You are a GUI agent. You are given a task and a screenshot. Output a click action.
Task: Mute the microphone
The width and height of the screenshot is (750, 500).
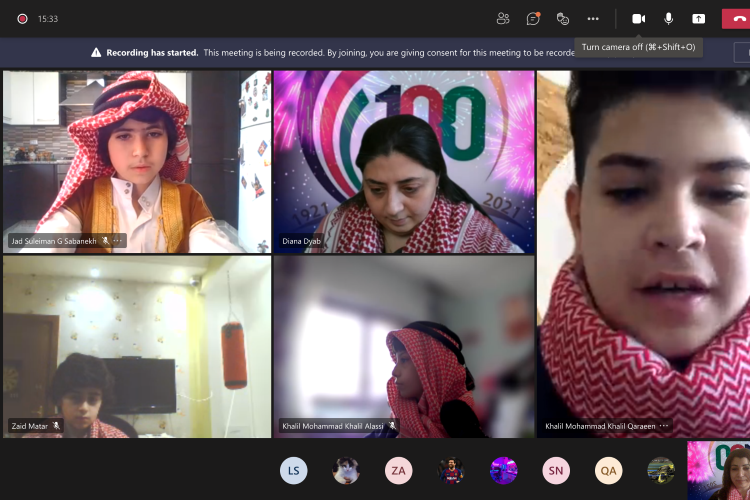click(668, 18)
